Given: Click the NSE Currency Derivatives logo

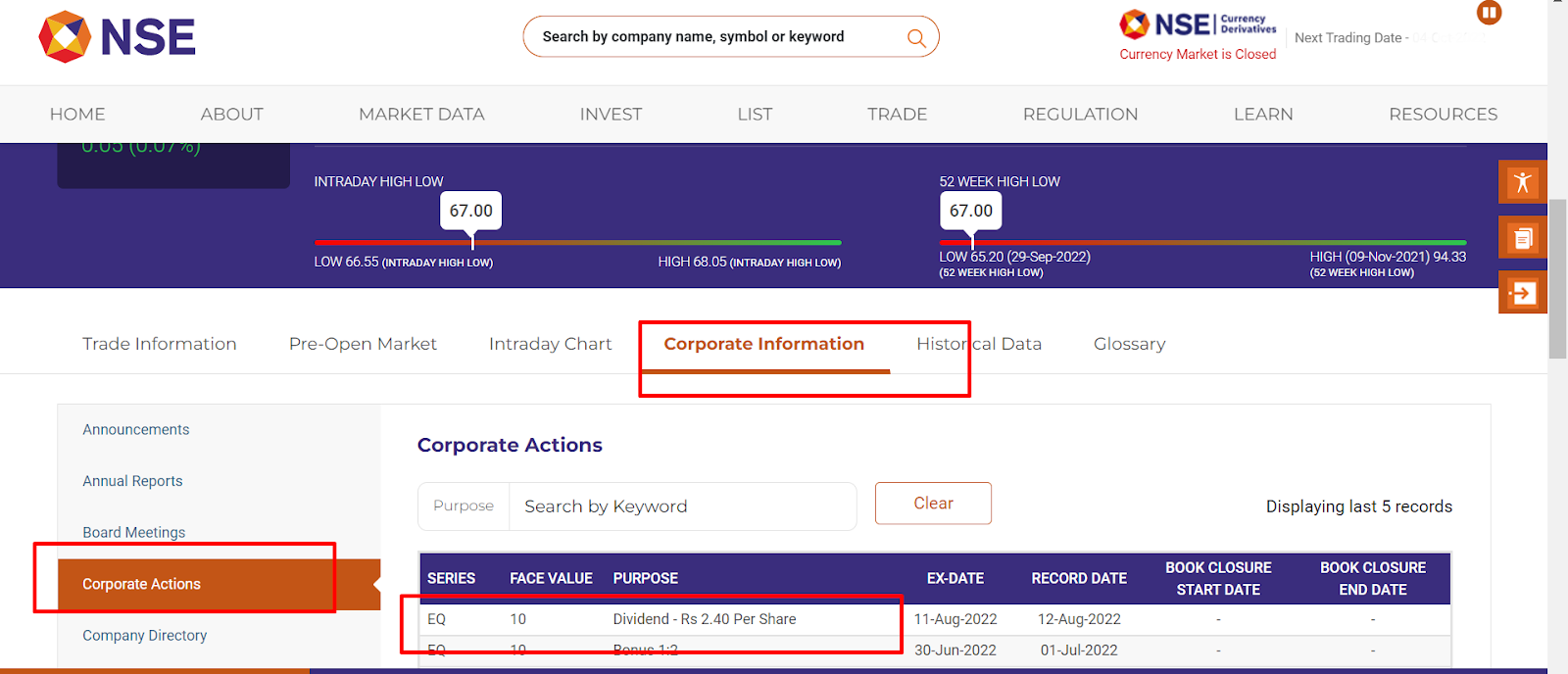Looking at the screenshot, I should coord(1198,24).
